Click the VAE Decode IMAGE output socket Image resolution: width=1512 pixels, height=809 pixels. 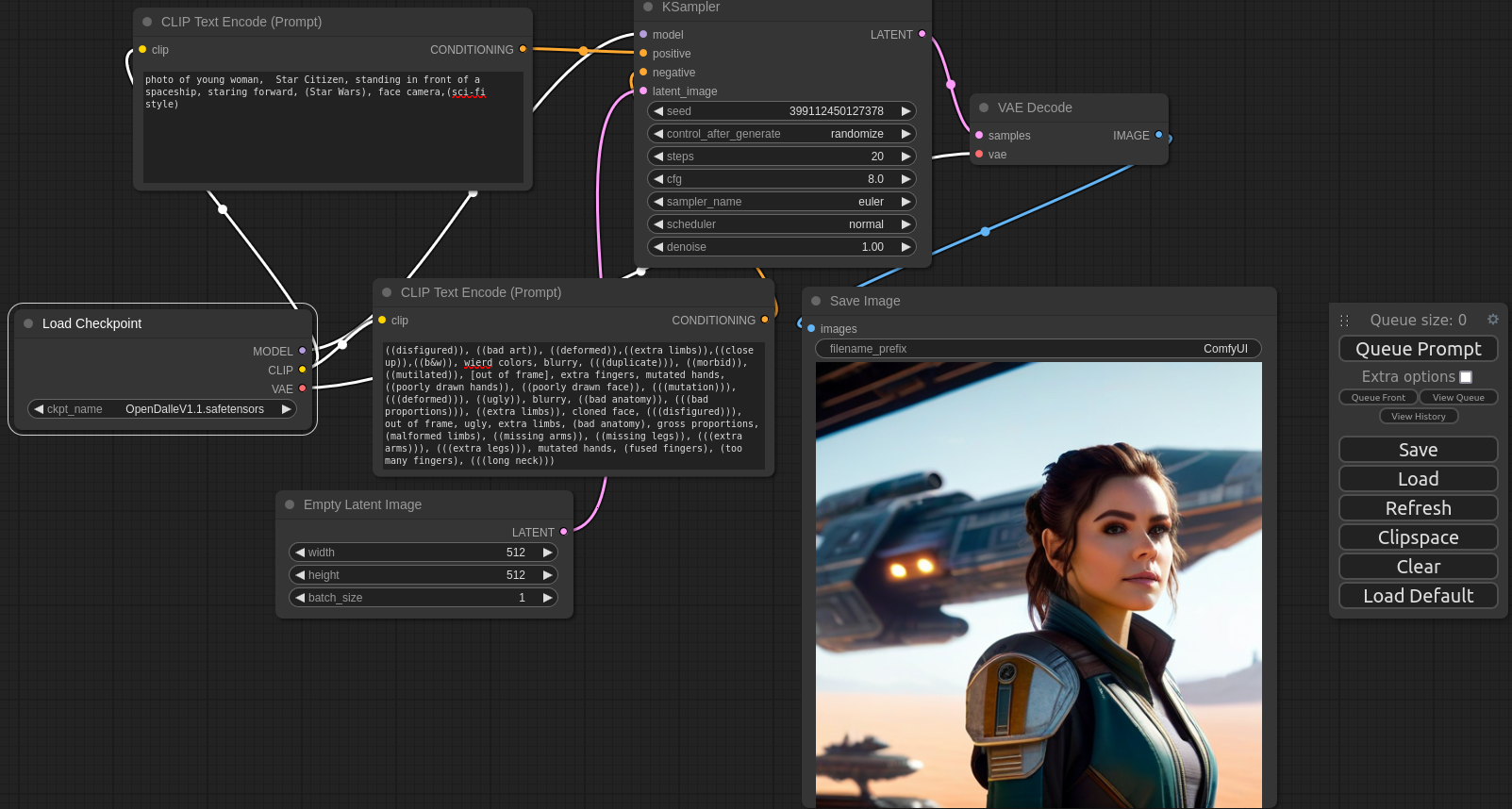[x=1159, y=135]
